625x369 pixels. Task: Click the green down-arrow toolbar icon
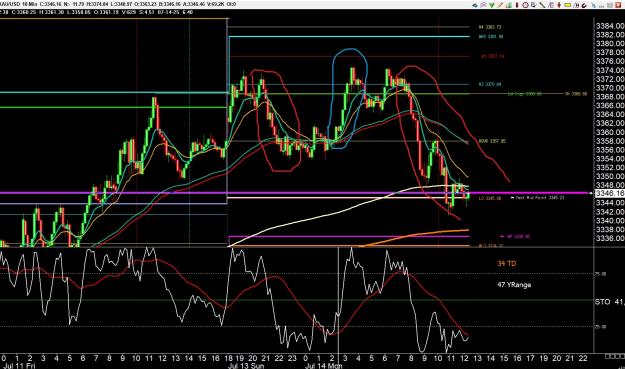point(491,5)
